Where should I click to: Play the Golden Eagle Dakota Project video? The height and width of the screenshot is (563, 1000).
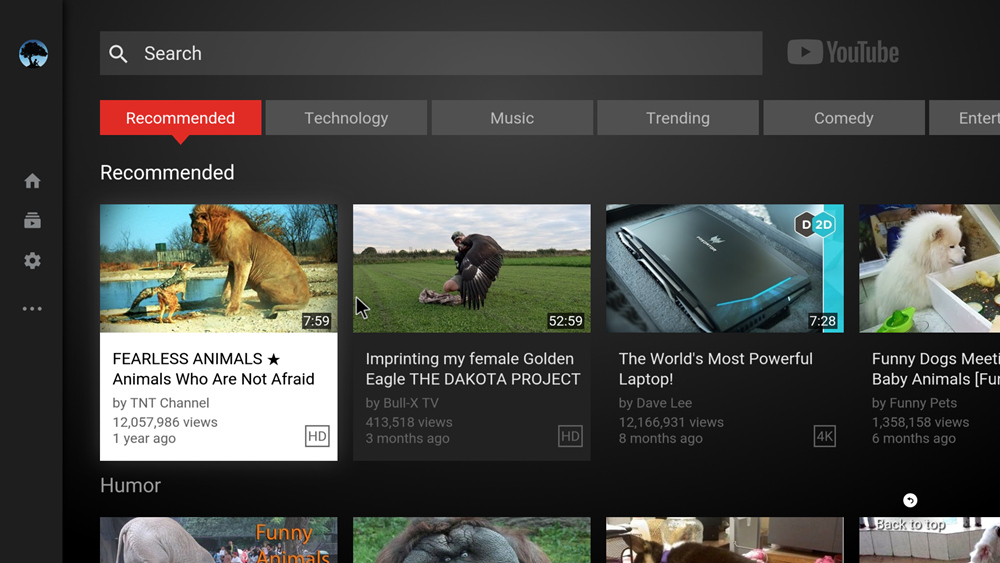point(472,268)
